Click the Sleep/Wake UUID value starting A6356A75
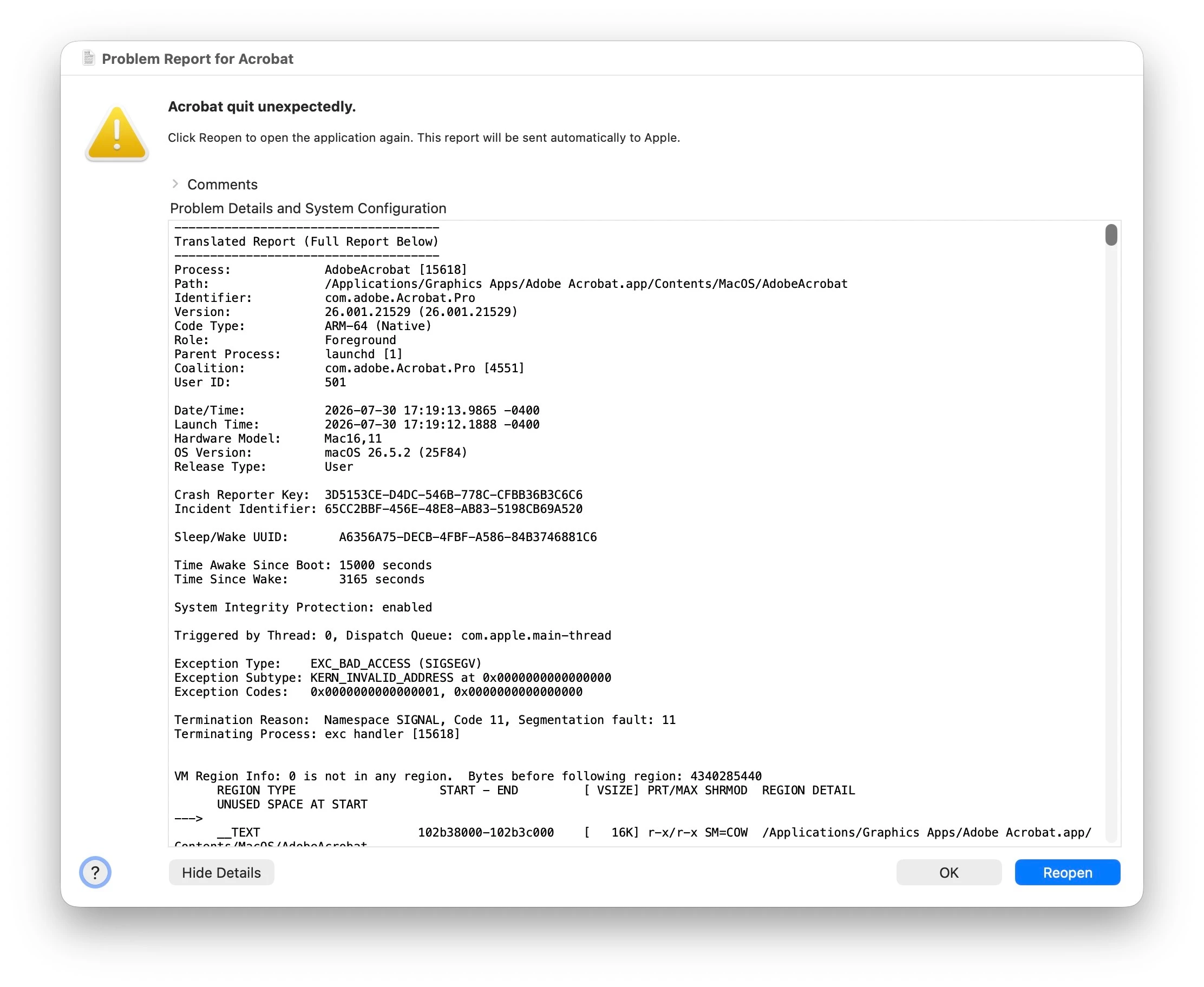This screenshot has height=987, width=1204. tap(468, 537)
